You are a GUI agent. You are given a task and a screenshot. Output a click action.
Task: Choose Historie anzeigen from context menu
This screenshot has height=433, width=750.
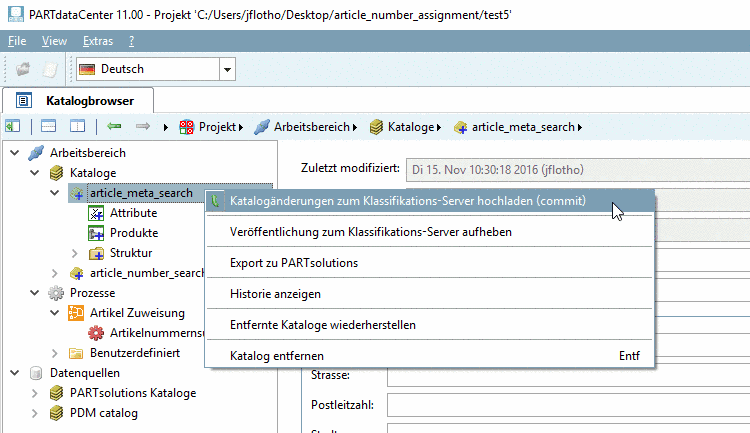click(275, 294)
